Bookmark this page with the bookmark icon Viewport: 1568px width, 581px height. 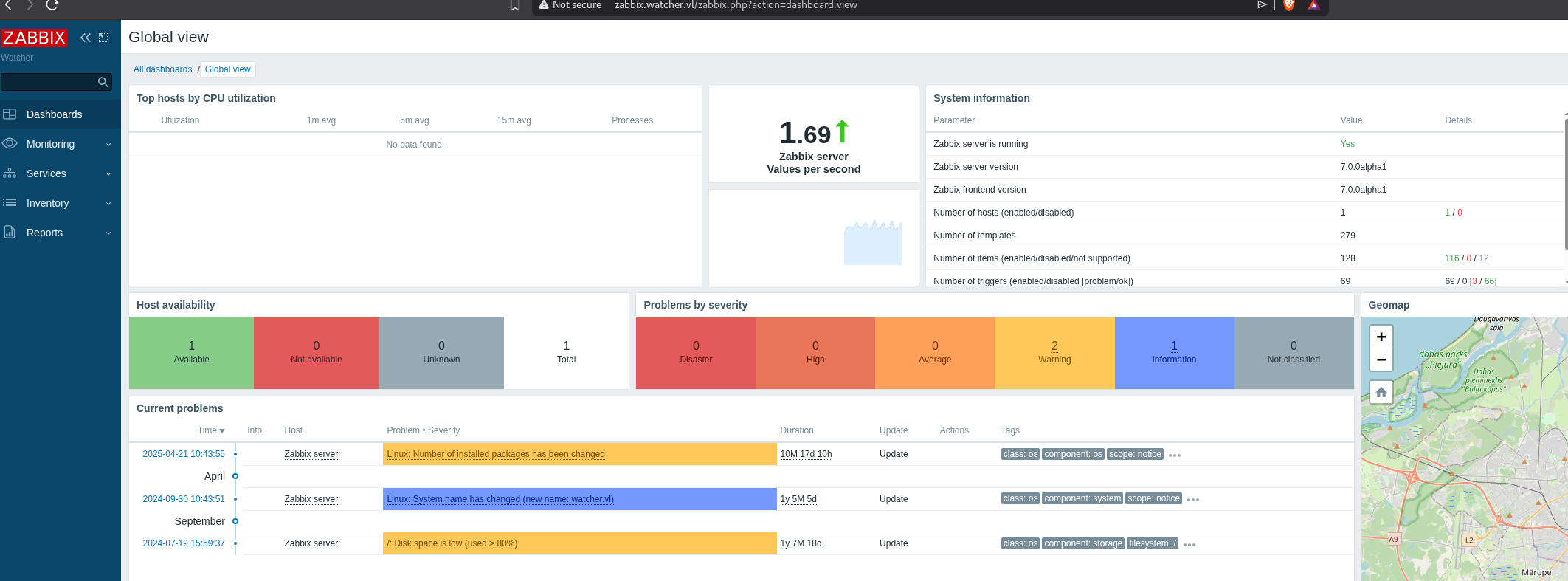515,5
